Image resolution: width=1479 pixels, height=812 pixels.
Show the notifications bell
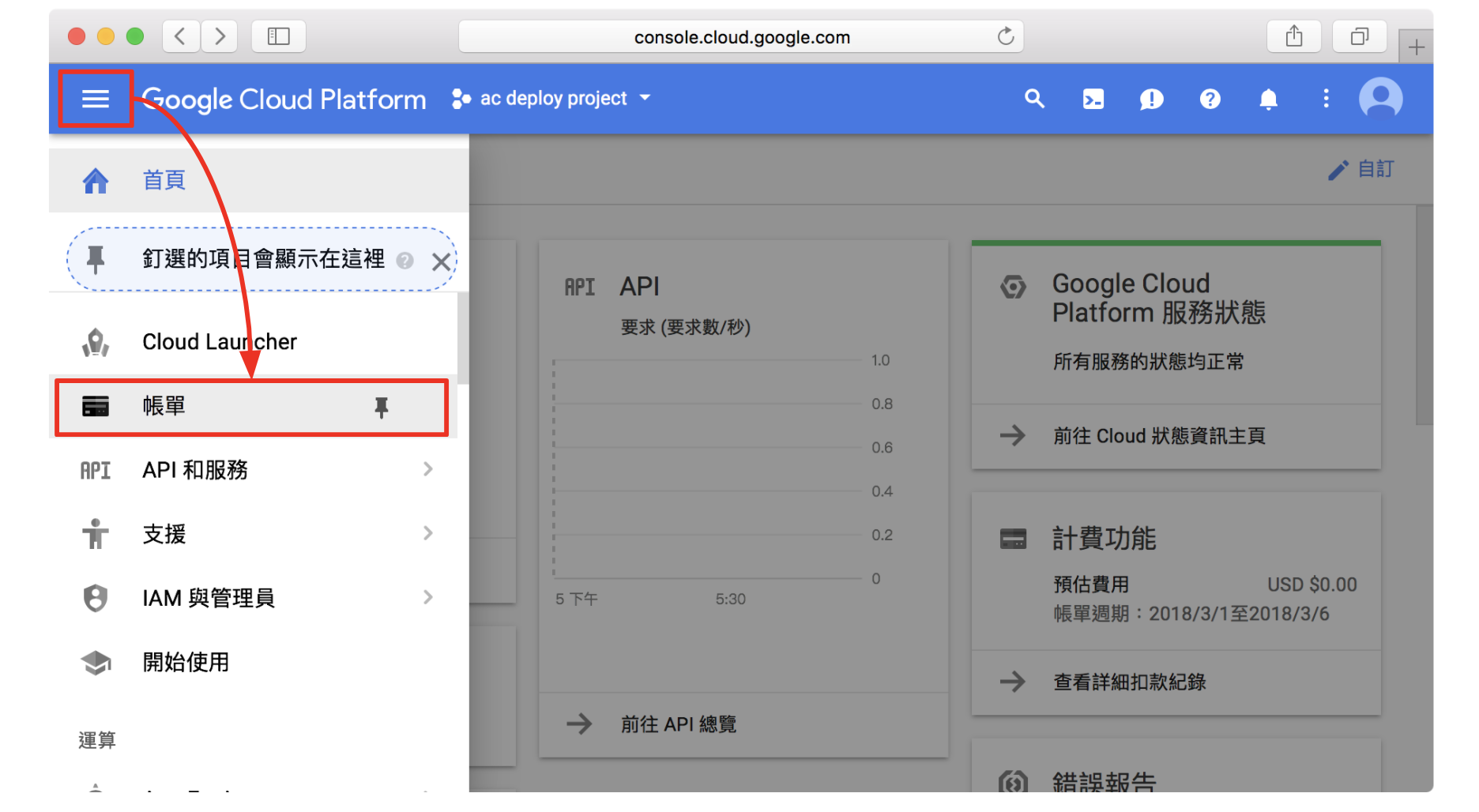1268,99
